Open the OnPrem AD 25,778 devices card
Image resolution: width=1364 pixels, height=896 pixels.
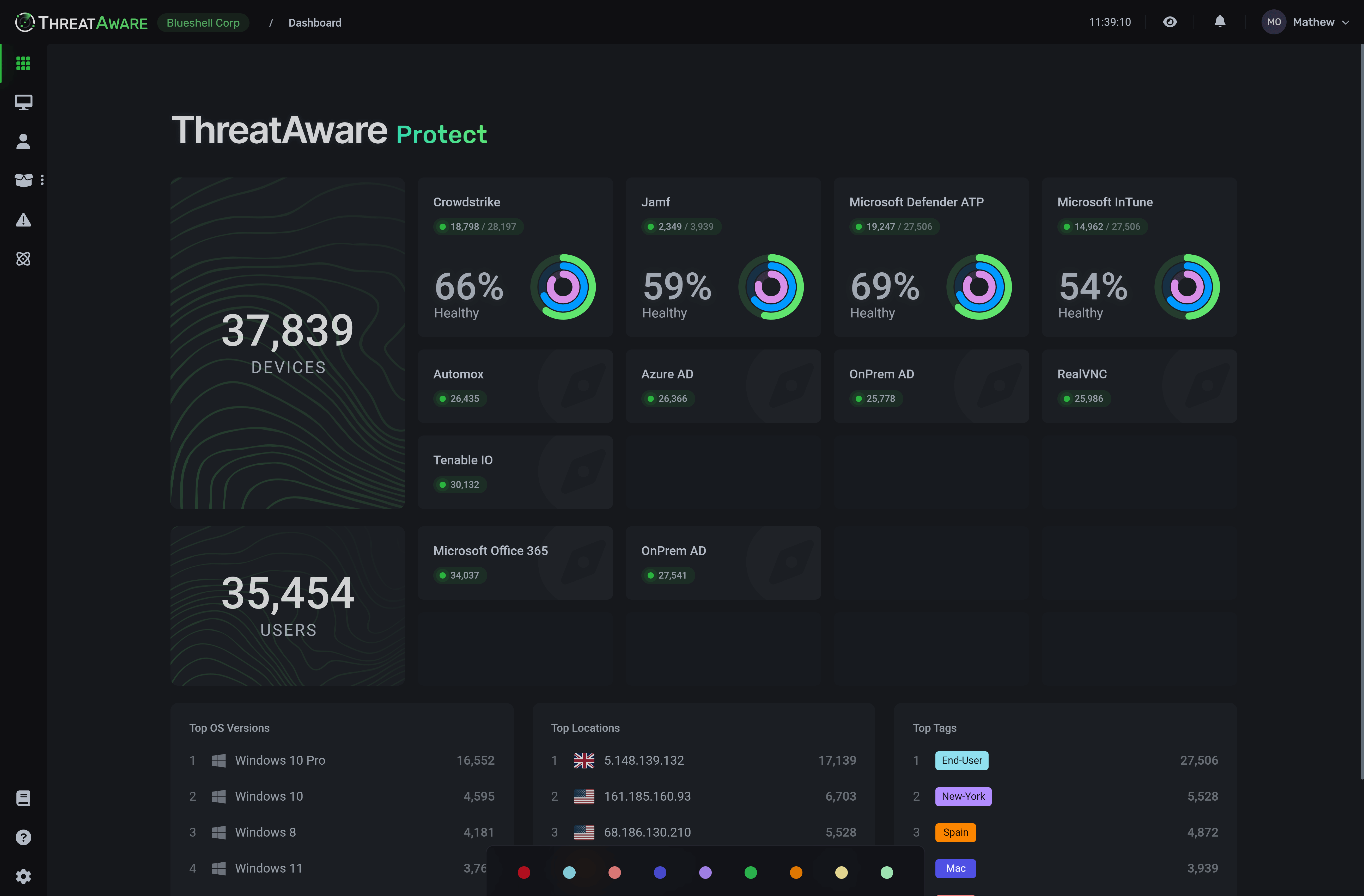pyautogui.click(x=931, y=386)
